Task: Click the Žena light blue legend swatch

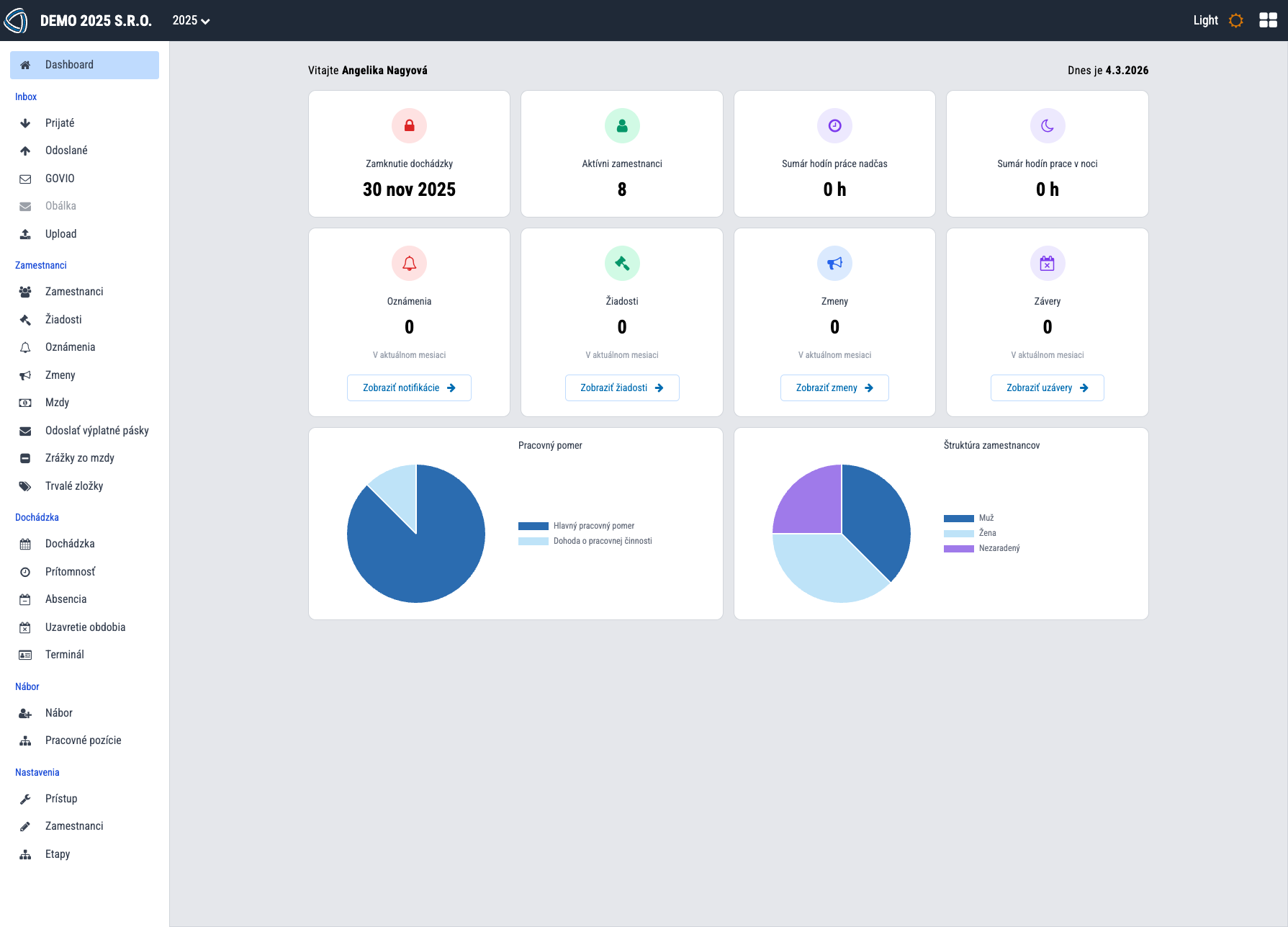Action: tap(958, 533)
